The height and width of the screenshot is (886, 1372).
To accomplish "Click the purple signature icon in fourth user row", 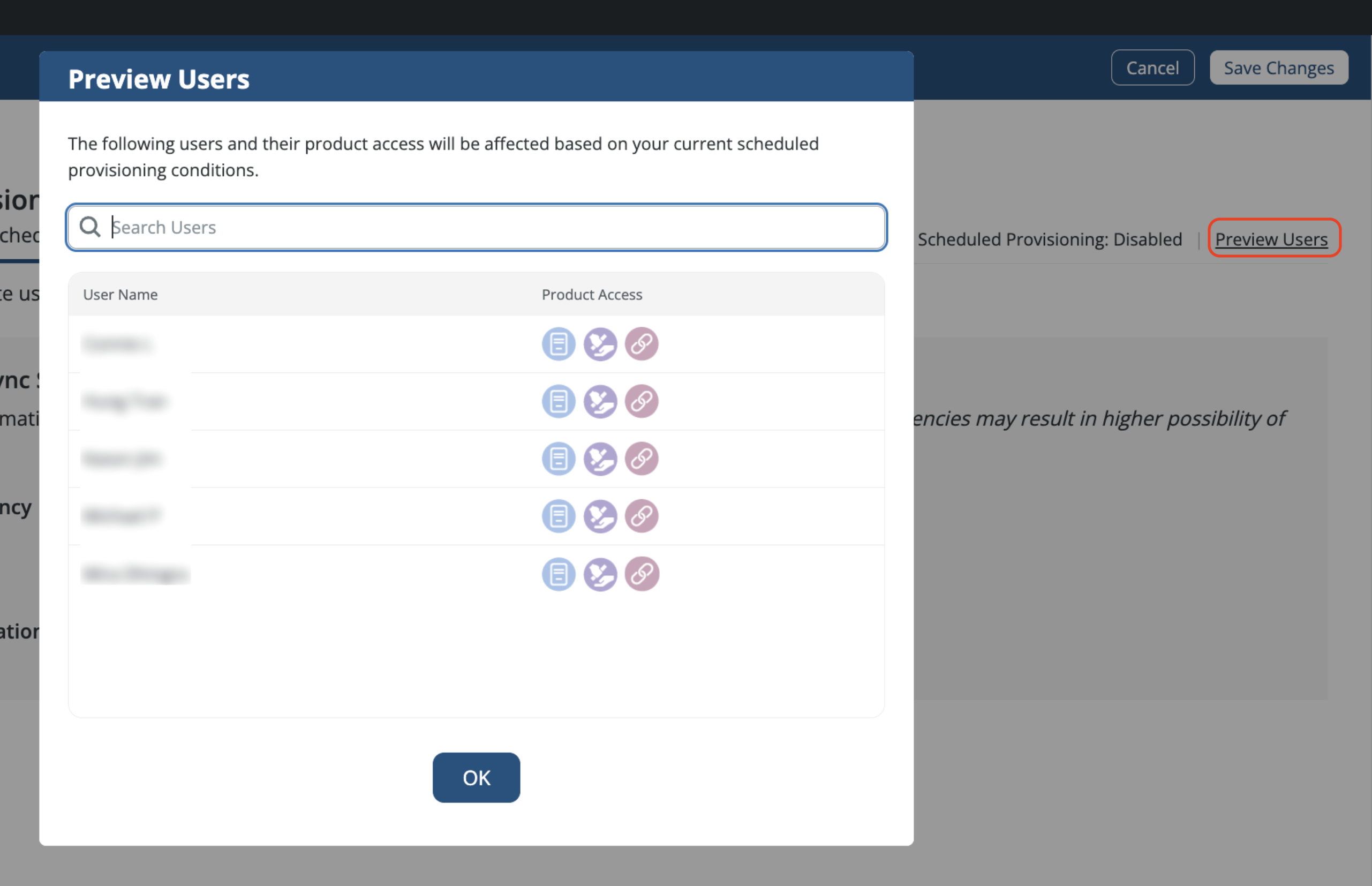I will pyautogui.click(x=600, y=516).
